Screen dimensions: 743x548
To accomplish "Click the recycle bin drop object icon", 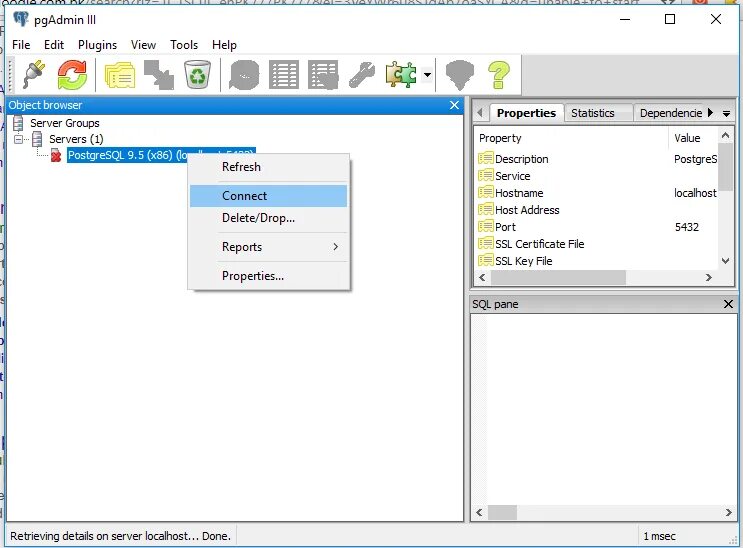I will (x=197, y=74).
